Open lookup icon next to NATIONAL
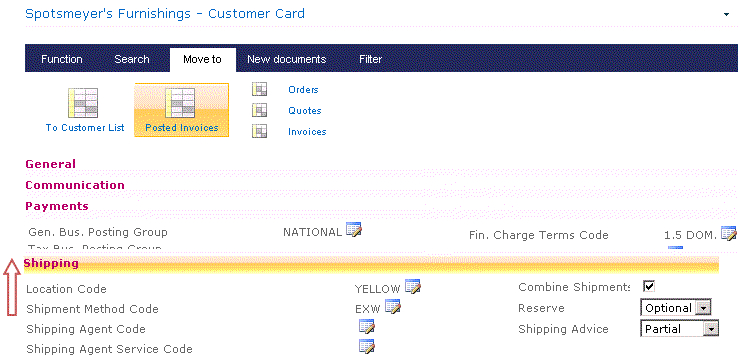 click(354, 229)
